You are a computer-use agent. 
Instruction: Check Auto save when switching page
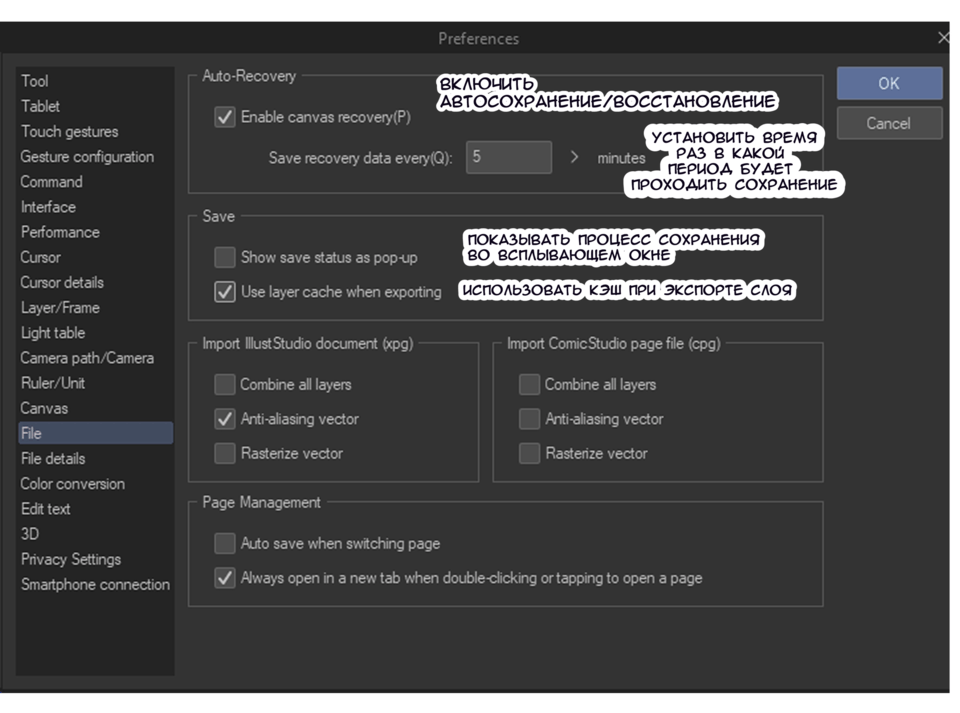pos(225,544)
